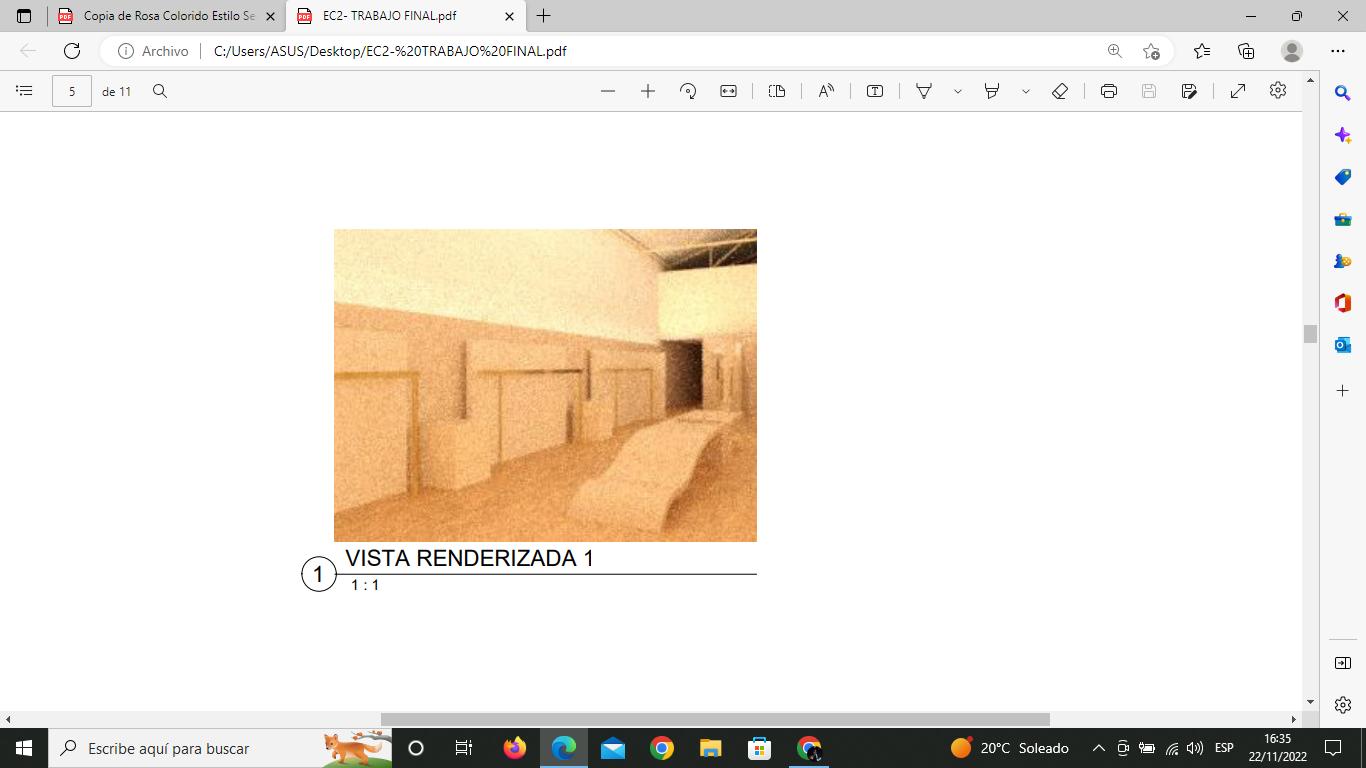
Task: Open Microsoft Office in sidebar
Action: pyautogui.click(x=1343, y=303)
